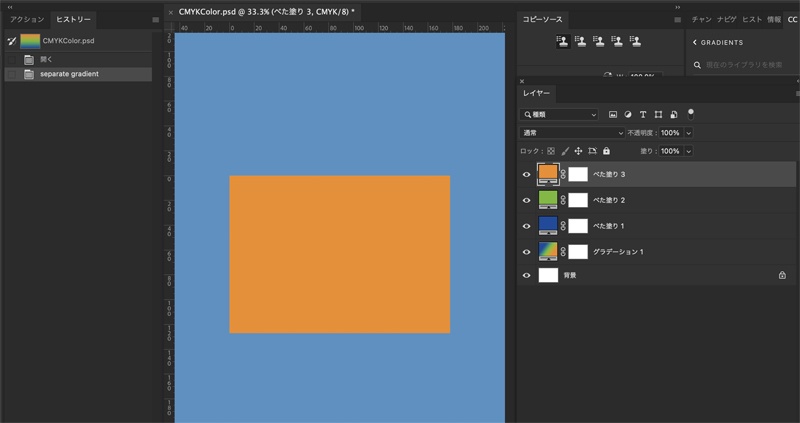Switch to the ヒスト histogram tab
Viewport: 800px width, 423px height.
tap(752, 19)
